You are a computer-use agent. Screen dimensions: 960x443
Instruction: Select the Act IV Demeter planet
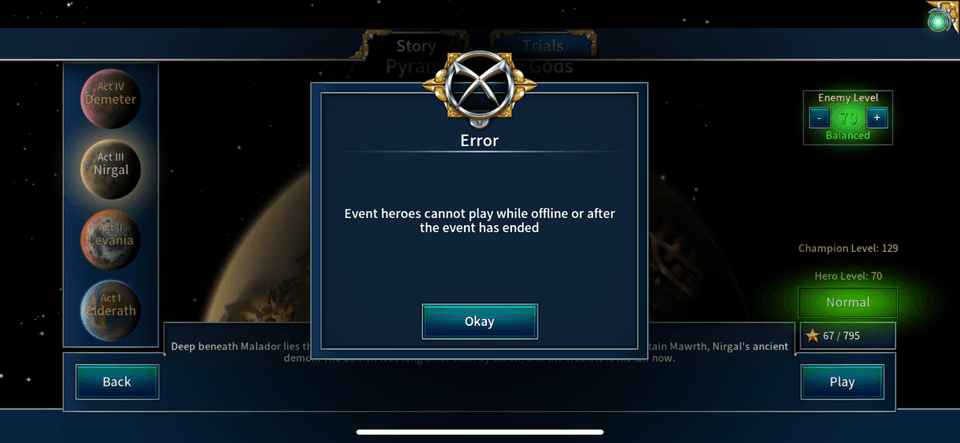[x=111, y=99]
